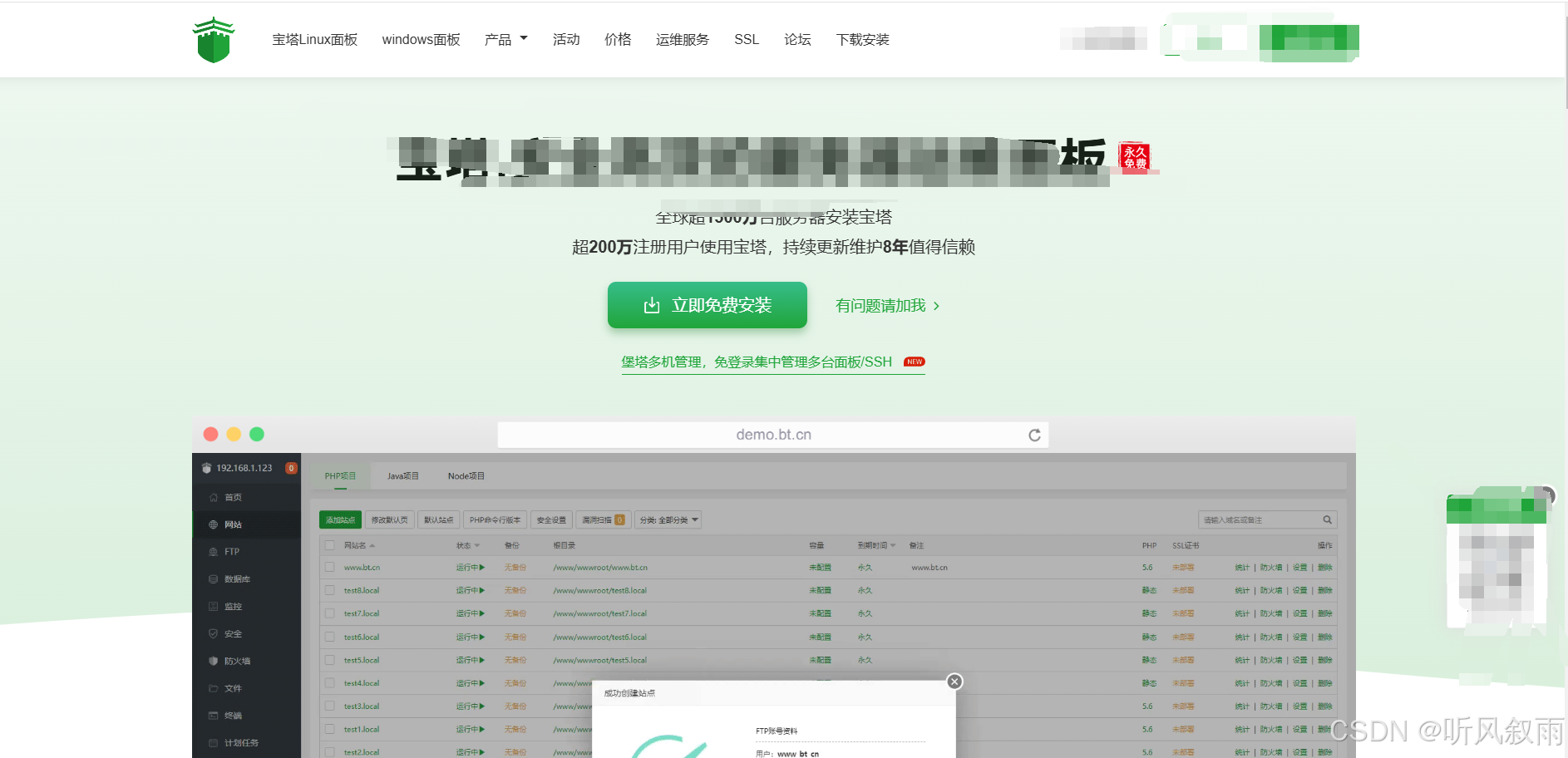Click the 修改默认页 button
The height and width of the screenshot is (758, 1568).
389,520
